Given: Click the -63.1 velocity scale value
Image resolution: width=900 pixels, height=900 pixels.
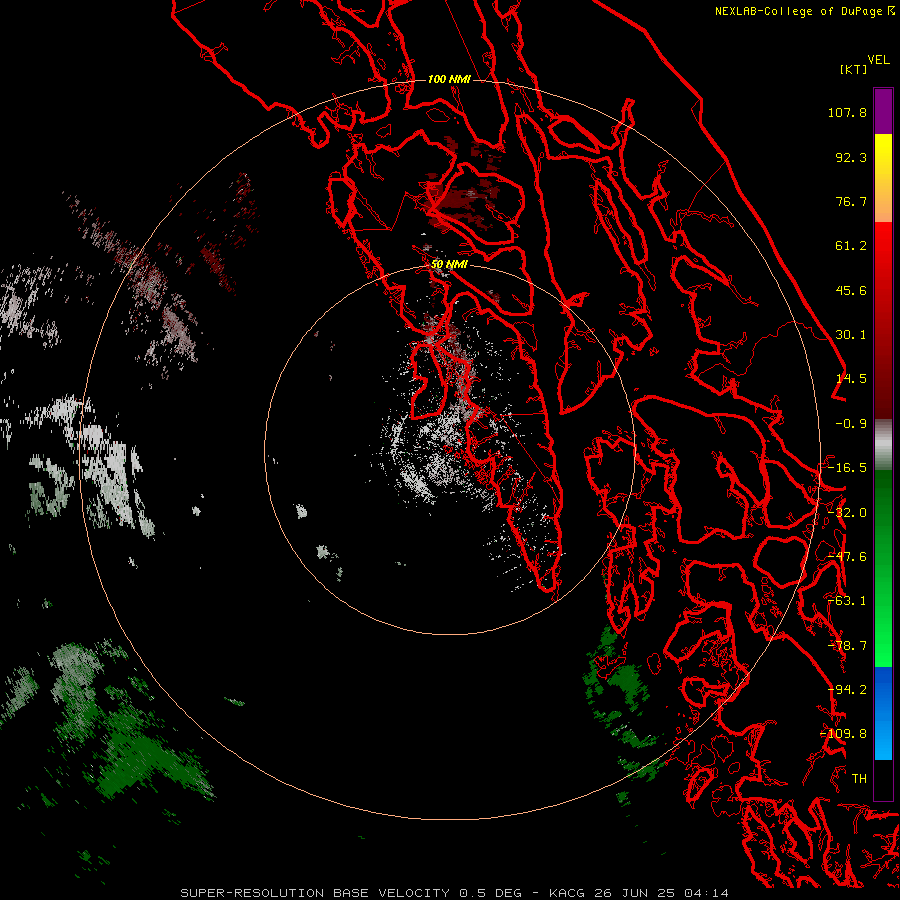Looking at the screenshot, I should 847,601.
